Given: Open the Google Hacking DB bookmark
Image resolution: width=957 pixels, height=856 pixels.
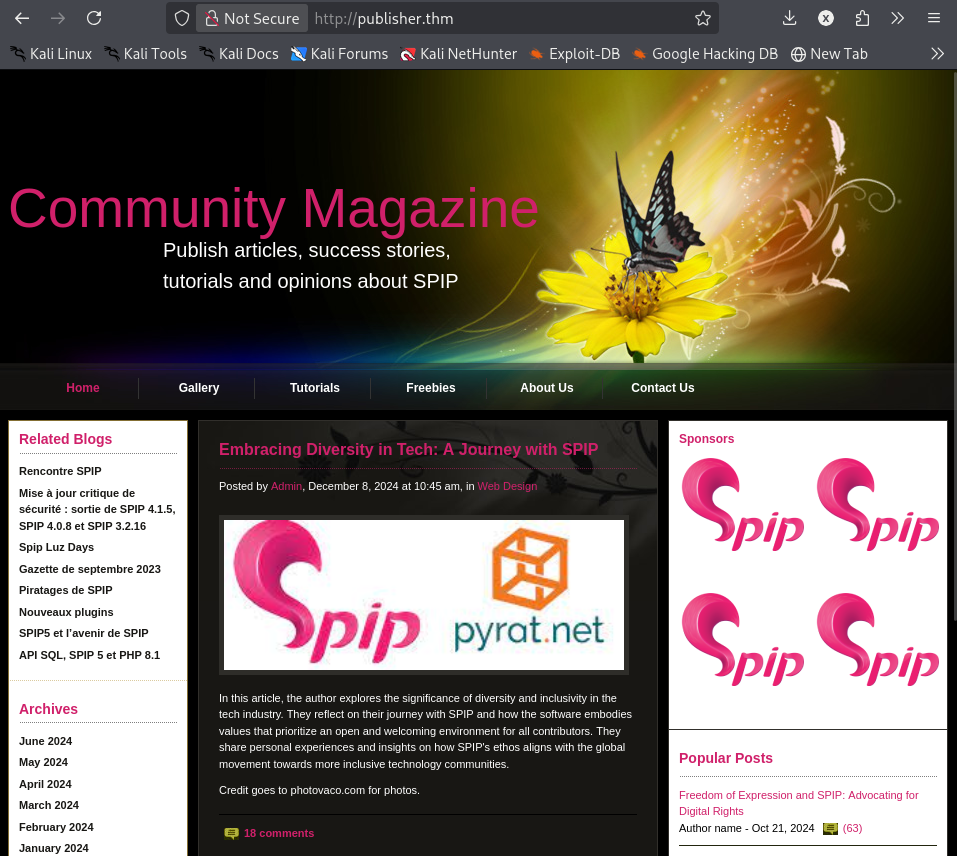Looking at the screenshot, I should (705, 54).
